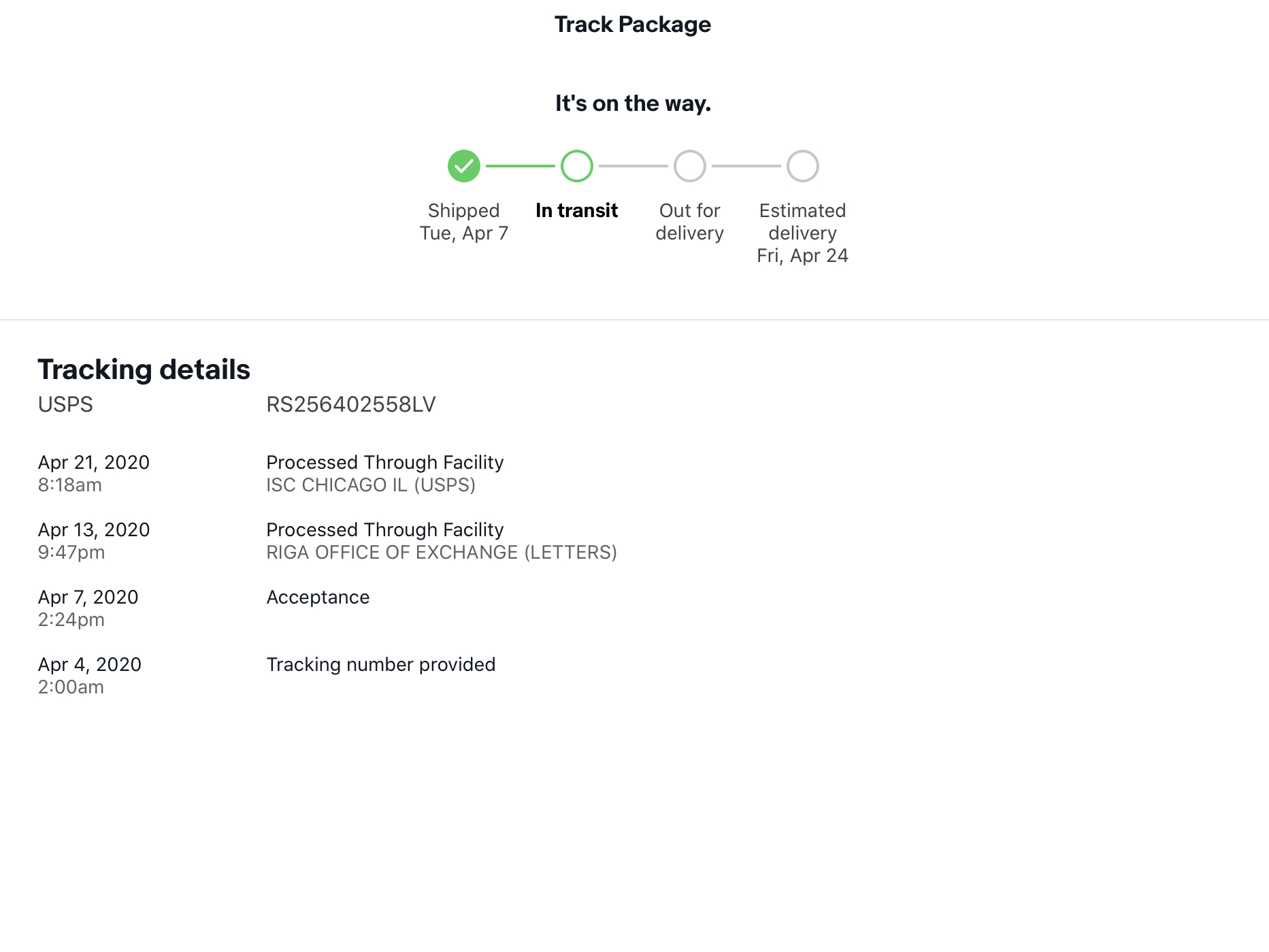Click the ISC CHICAGO IL (USPS) location
This screenshot has width=1269, height=952.
[x=371, y=485]
